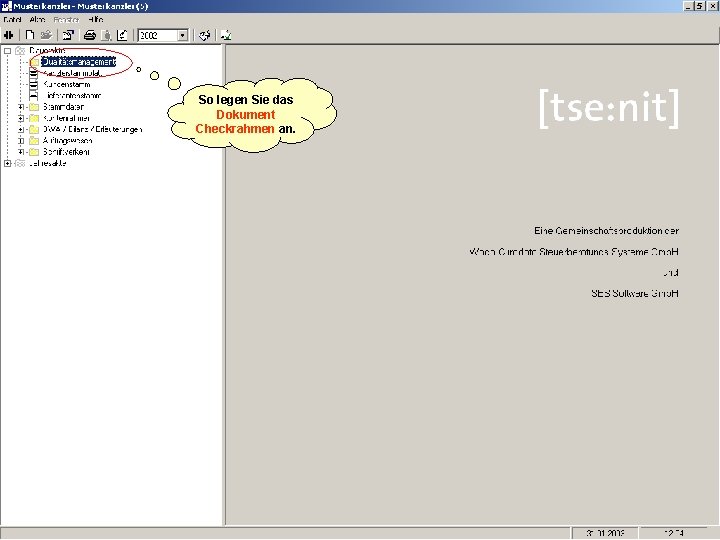Click the BWA / Bilanz / Erläuterungen folder icon
The width and height of the screenshot is (720, 540).
point(34,129)
